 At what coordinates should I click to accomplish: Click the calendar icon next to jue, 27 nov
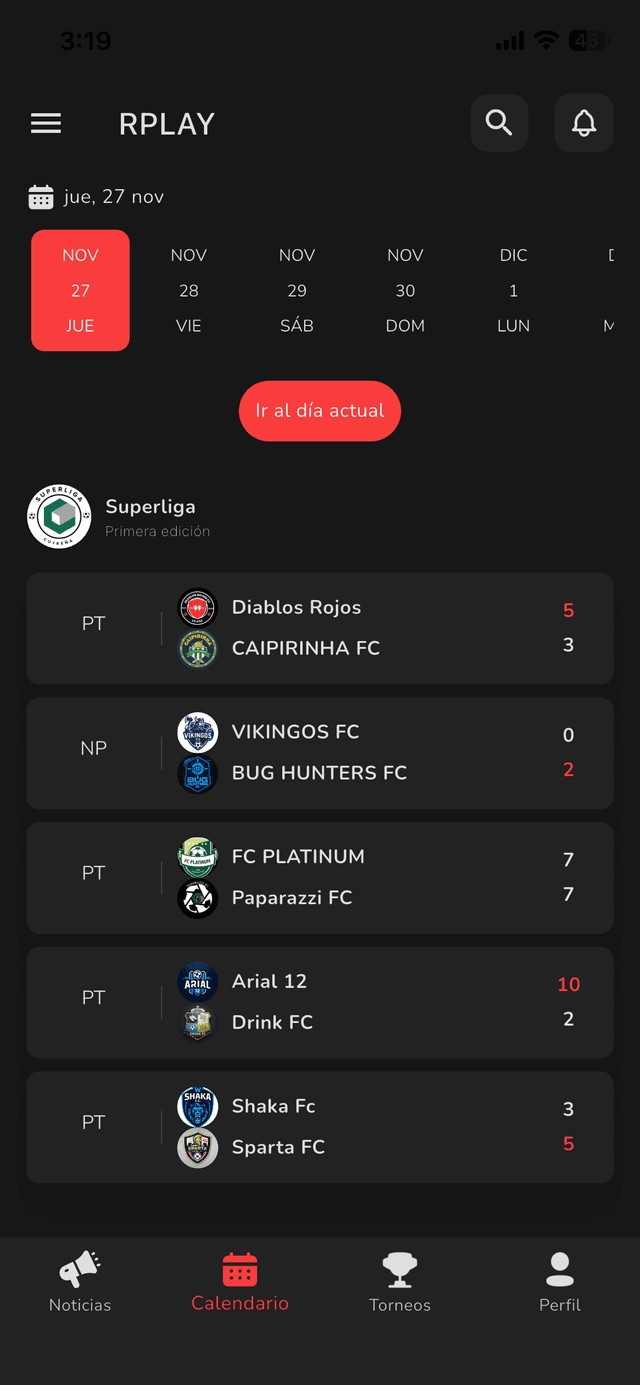pyautogui.click(x=40, y=196)
